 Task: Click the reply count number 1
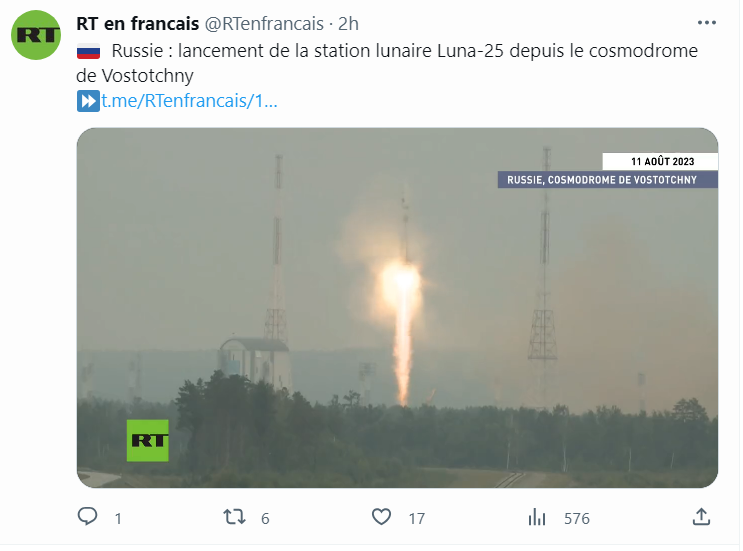[118, 519]
